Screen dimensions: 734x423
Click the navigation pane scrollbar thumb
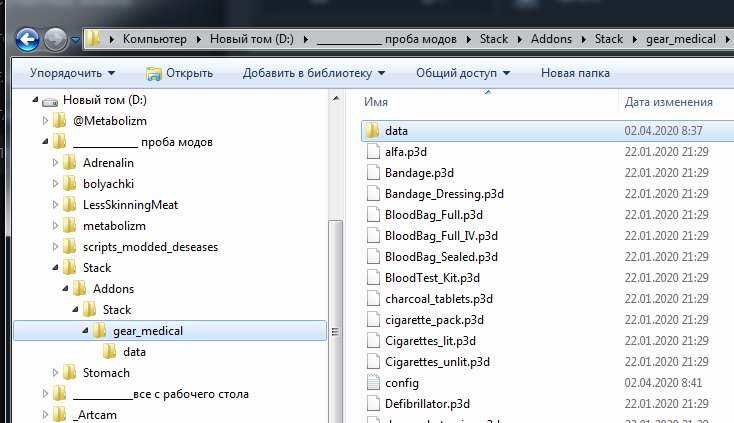[x=336, y=321]
